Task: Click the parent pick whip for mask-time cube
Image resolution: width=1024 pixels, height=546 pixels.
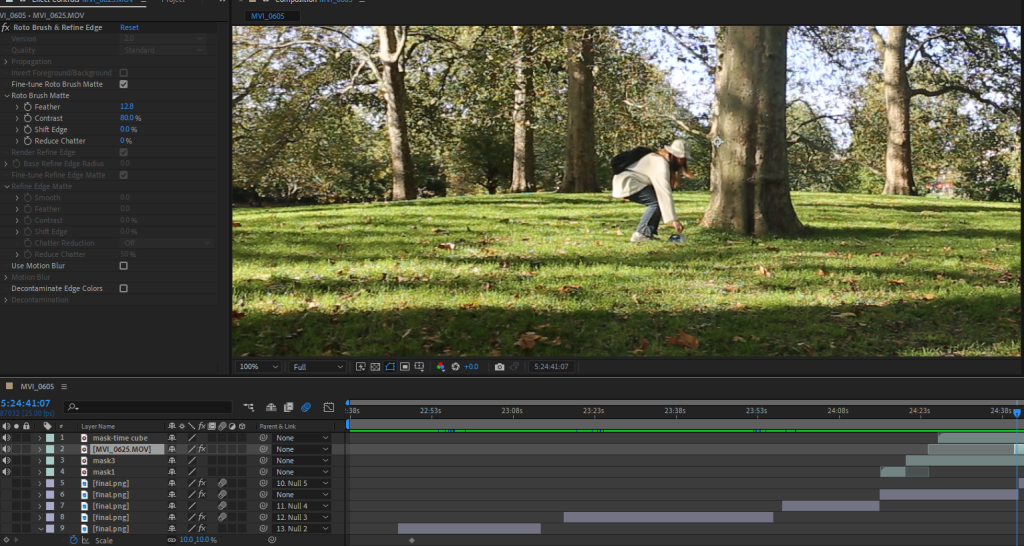Action: (x=264, y=438)
